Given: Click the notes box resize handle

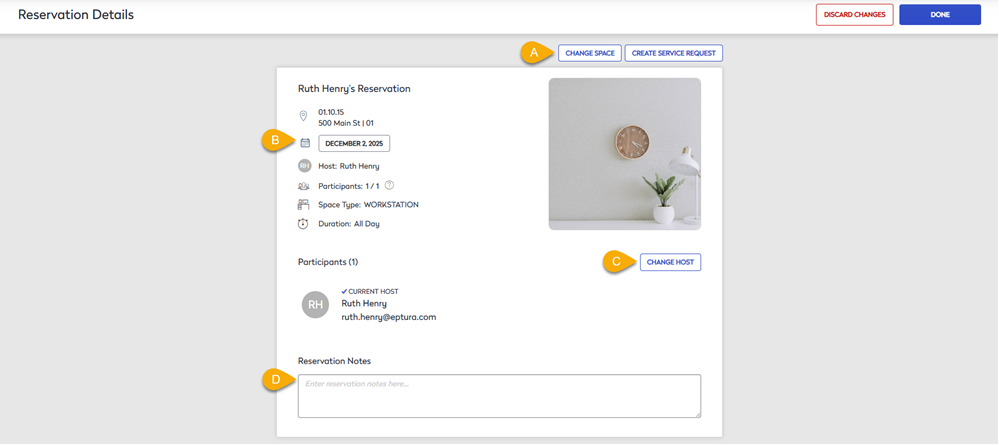Looking at the screenshot, I should 696,413.
